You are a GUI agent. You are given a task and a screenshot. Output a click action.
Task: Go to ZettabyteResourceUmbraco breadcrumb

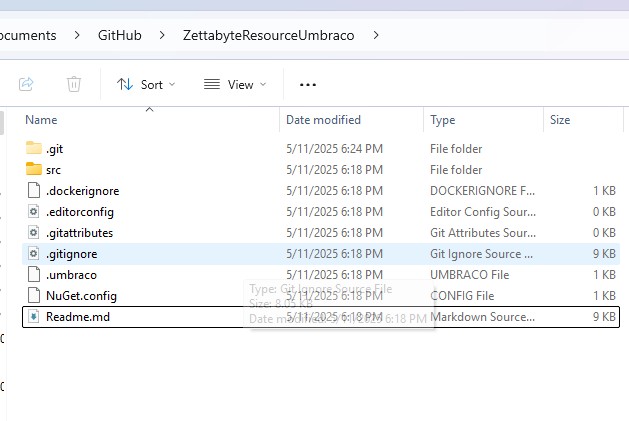[x=269, y=36]
